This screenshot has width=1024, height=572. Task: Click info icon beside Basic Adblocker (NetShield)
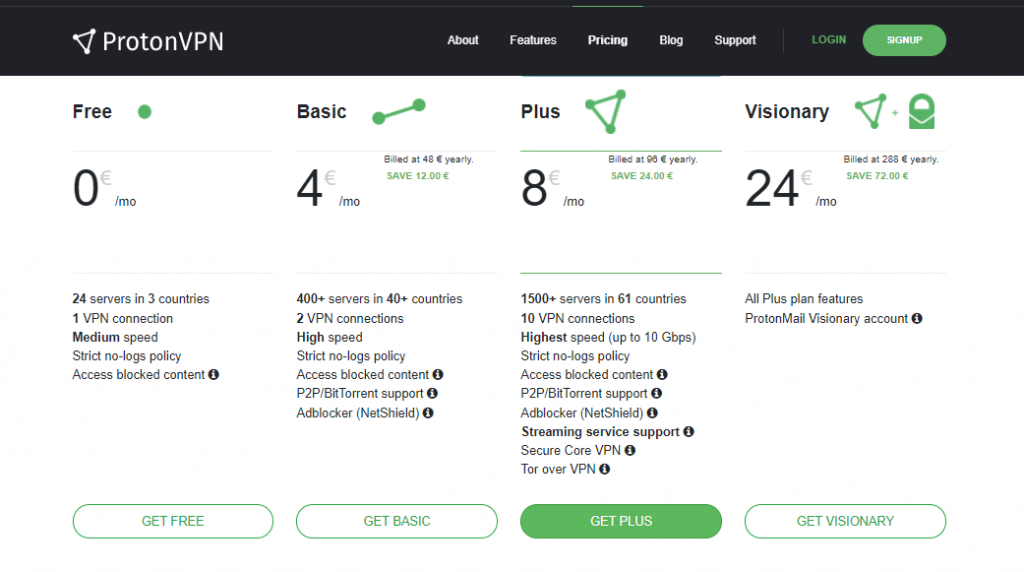428,413
